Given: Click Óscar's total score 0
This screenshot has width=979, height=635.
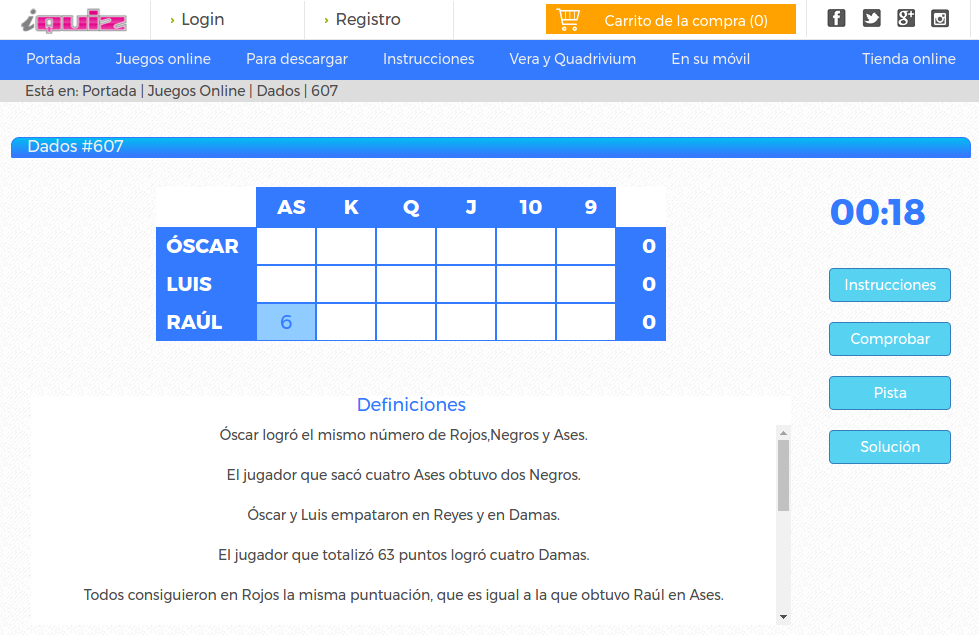Looking at the screenshot, I should pyautogui.click(x=649, y=246).
